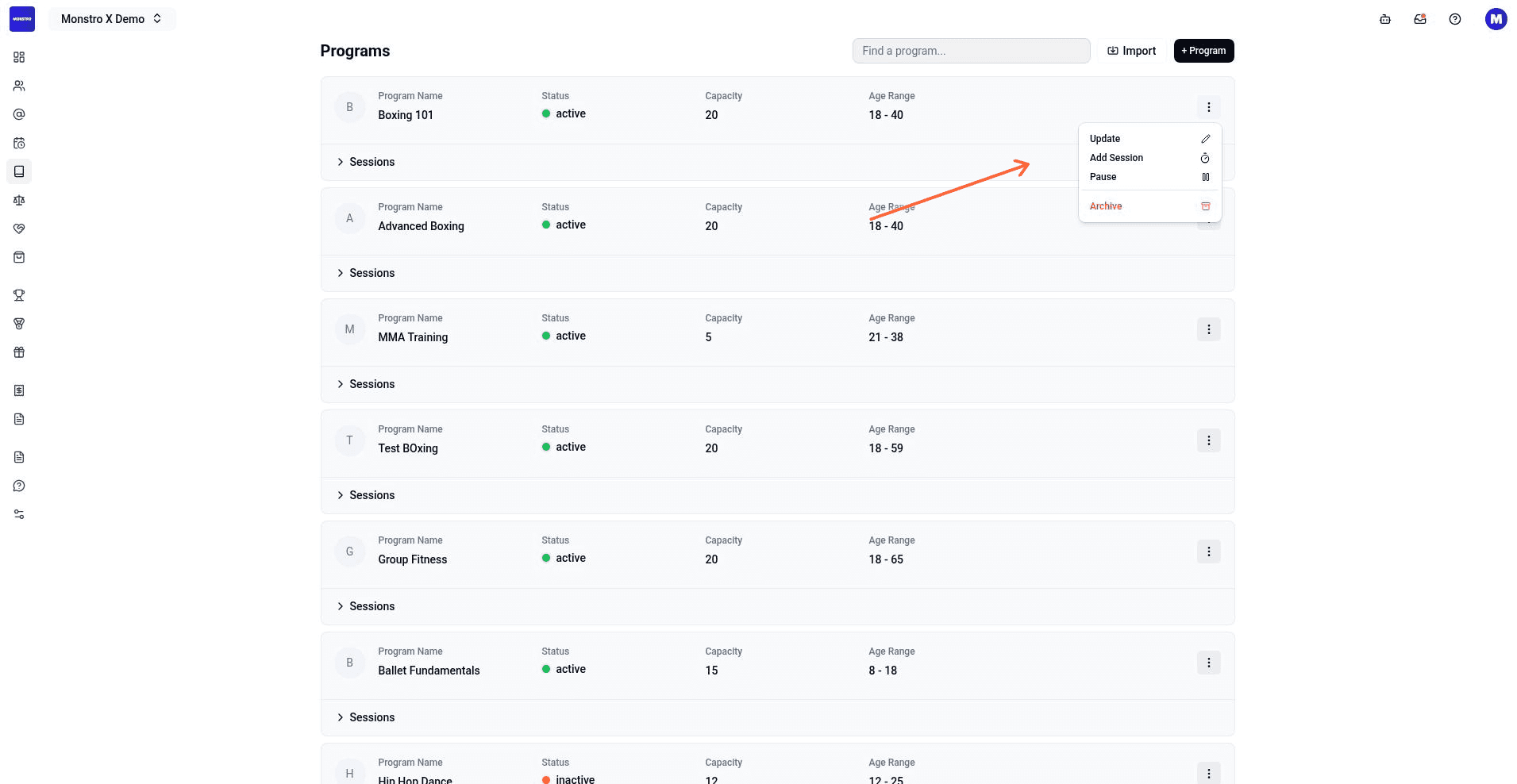Click the age range 21 - 38

886,337
